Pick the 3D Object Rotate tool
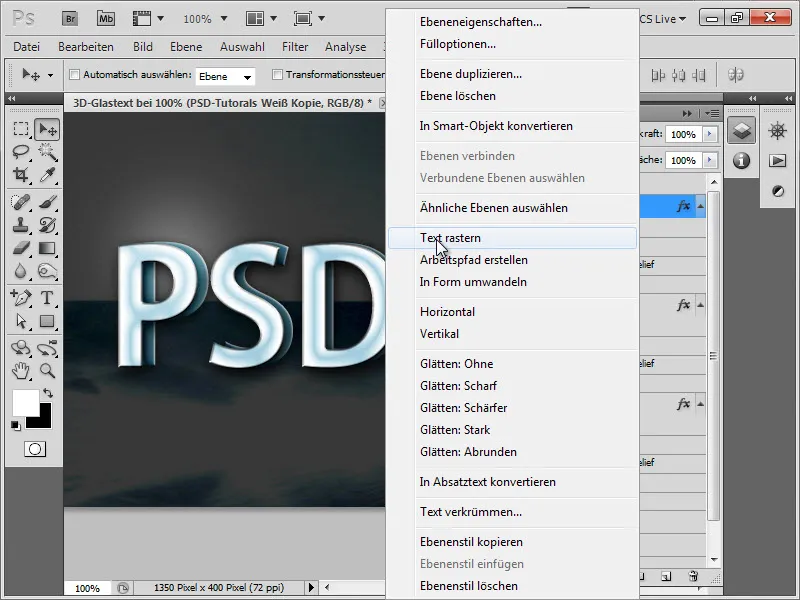 [21, 348]
